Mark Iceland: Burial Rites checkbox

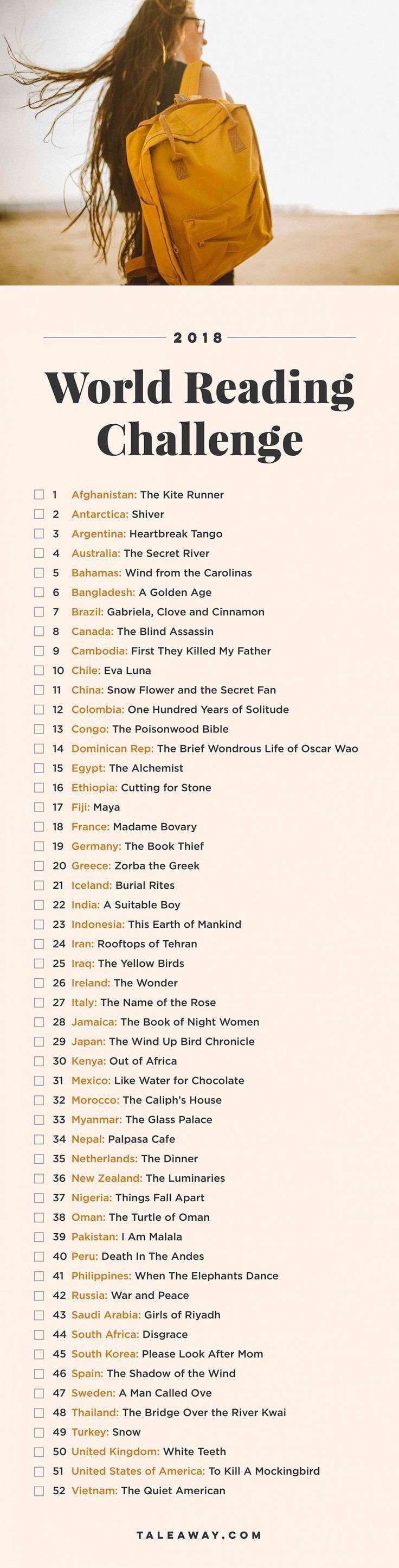39,885
